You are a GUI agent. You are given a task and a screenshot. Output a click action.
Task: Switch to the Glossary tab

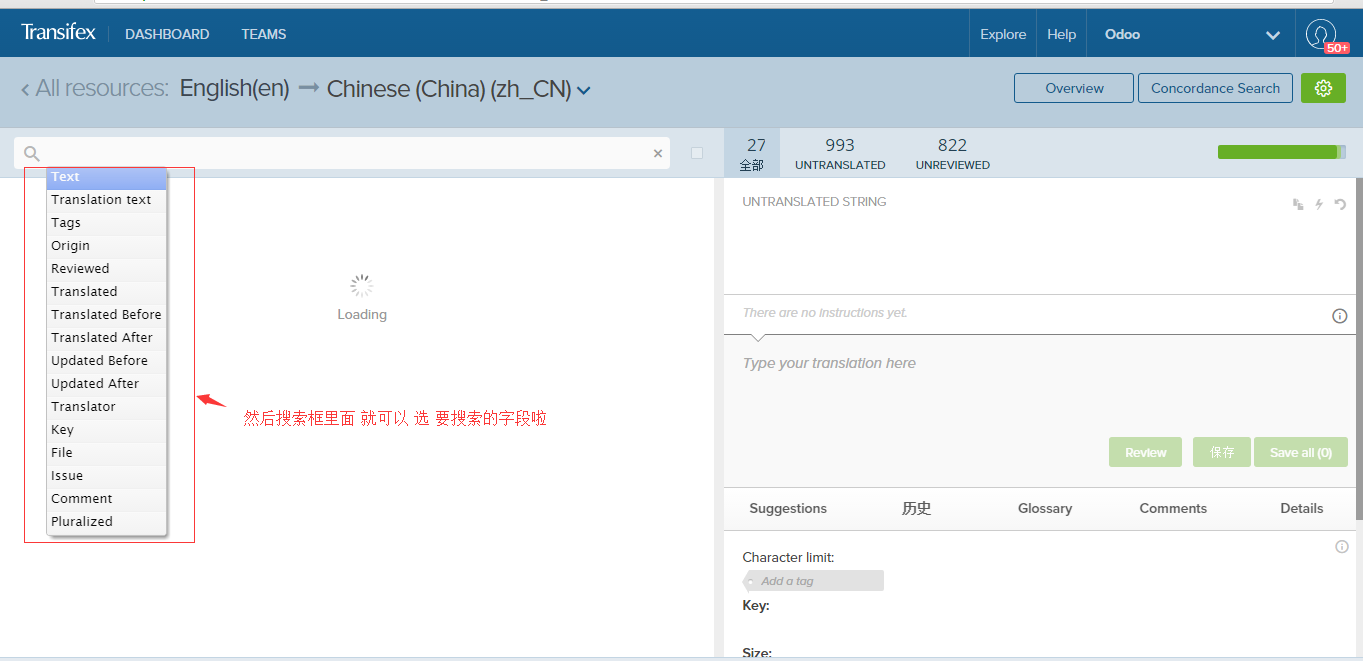pyautogui.click(x=1044, y=508)
